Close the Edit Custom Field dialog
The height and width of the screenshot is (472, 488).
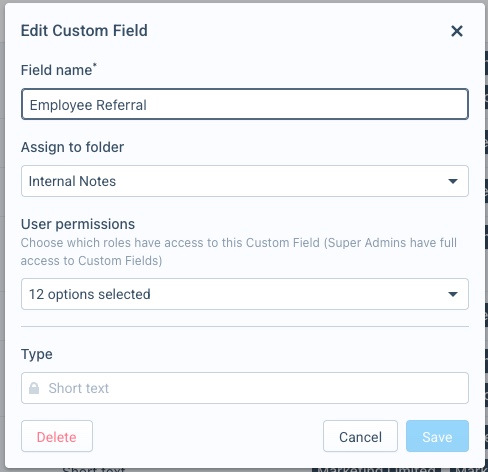[x=457, y=31]
